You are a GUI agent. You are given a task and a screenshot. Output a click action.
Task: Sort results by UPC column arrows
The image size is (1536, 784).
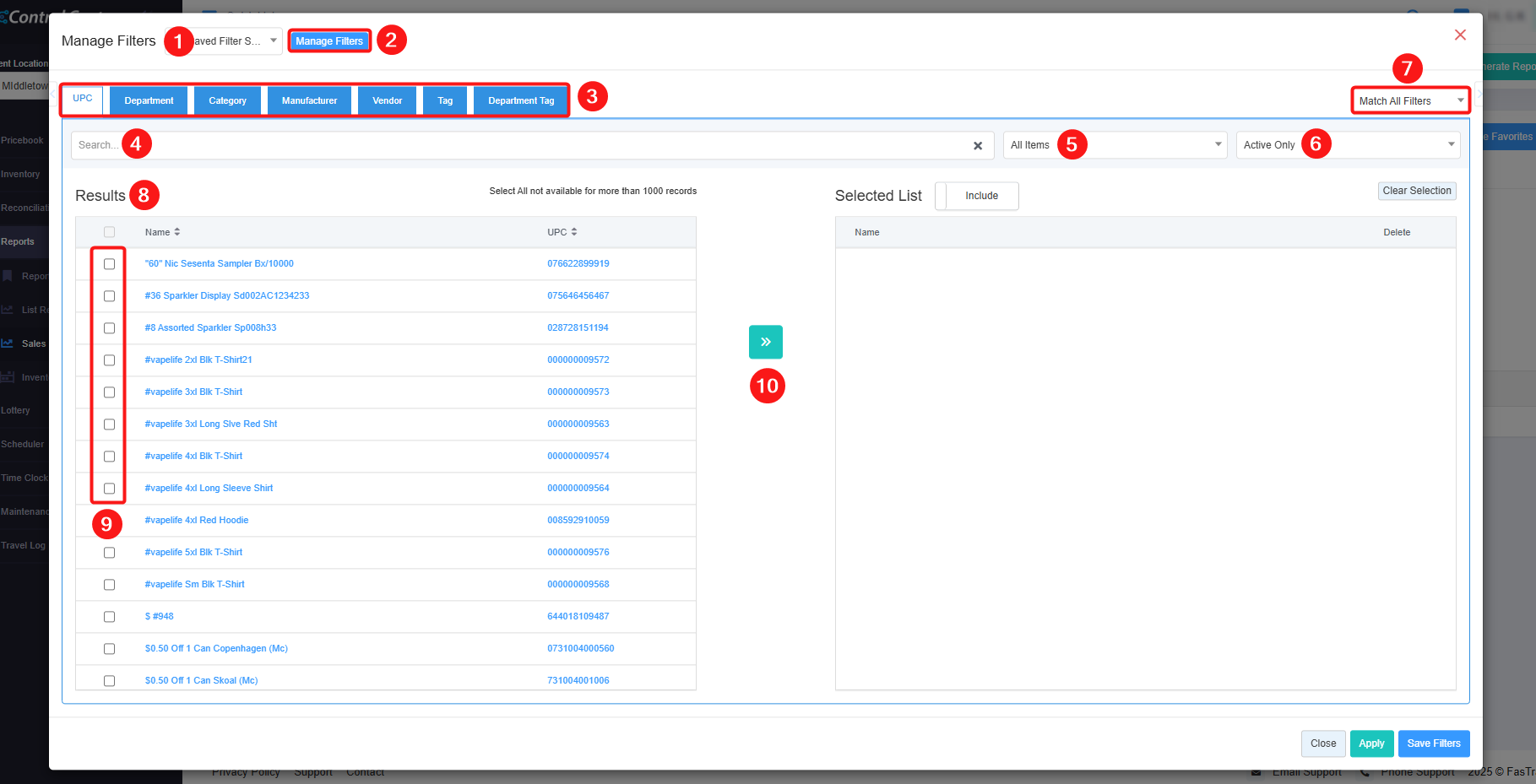pos(574,232)
